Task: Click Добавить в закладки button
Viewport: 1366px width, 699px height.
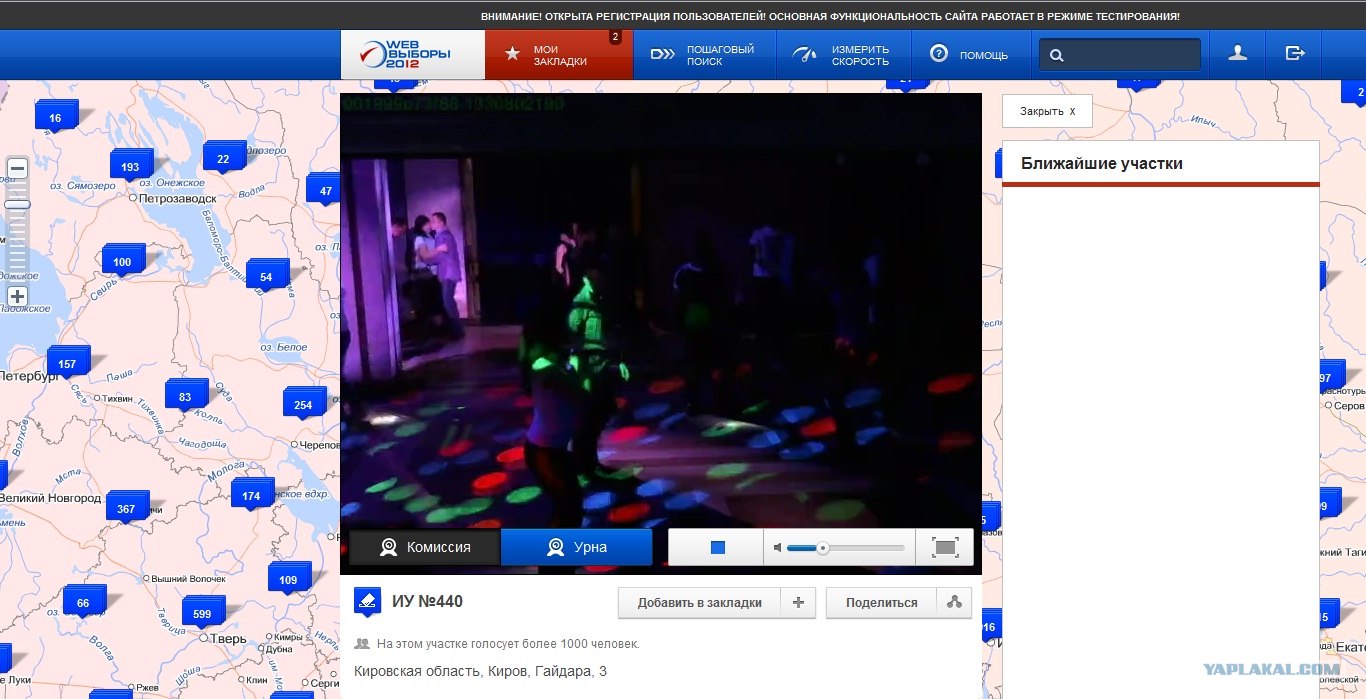Action: click(699, 603)
